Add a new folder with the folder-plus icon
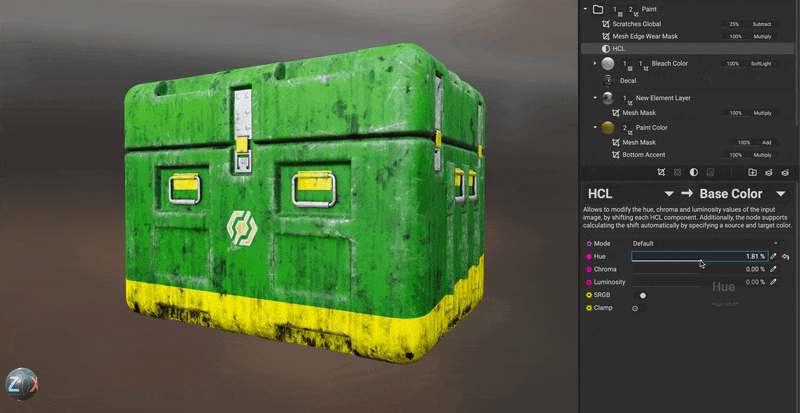Viewport: 800px width, 413px height. pyautogui.click(x=753, y=173)
